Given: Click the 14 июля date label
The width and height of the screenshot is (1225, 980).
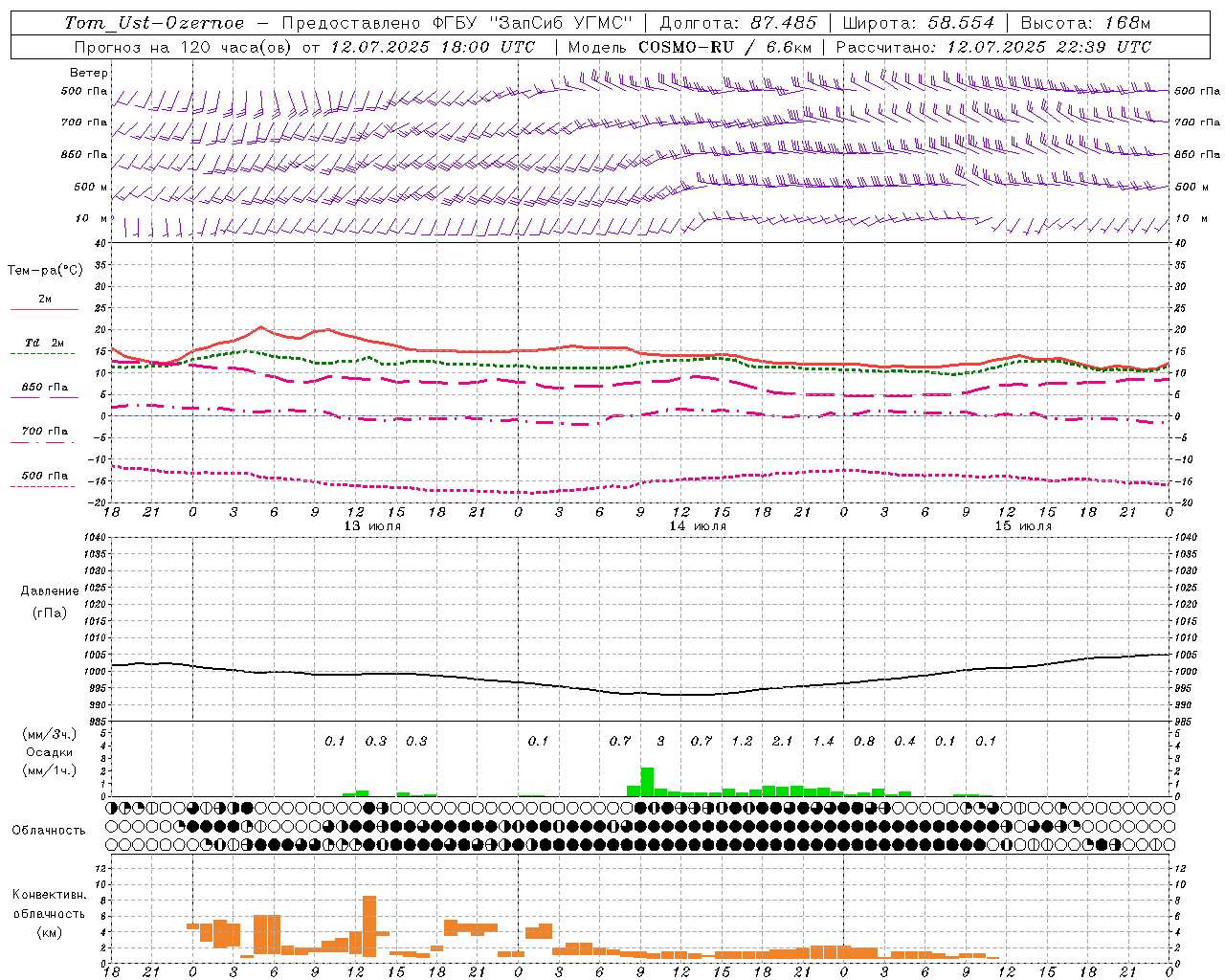Looking at the screenshot, I should (x=698, y=525).
